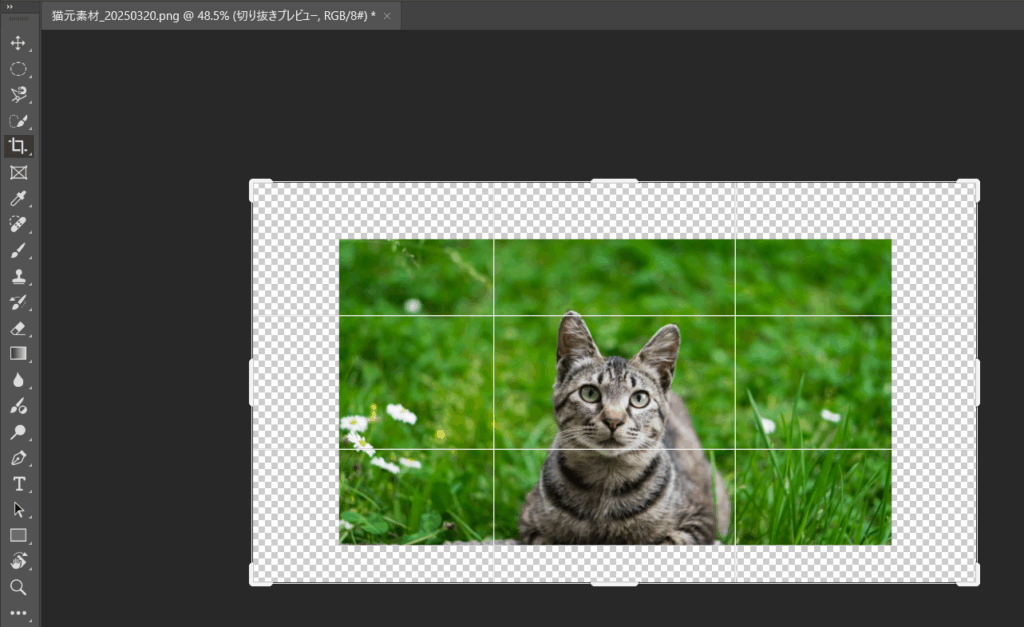Choose the Rectangle shape tool
This screenshot has height=627, width=1024.
(18, 535)
